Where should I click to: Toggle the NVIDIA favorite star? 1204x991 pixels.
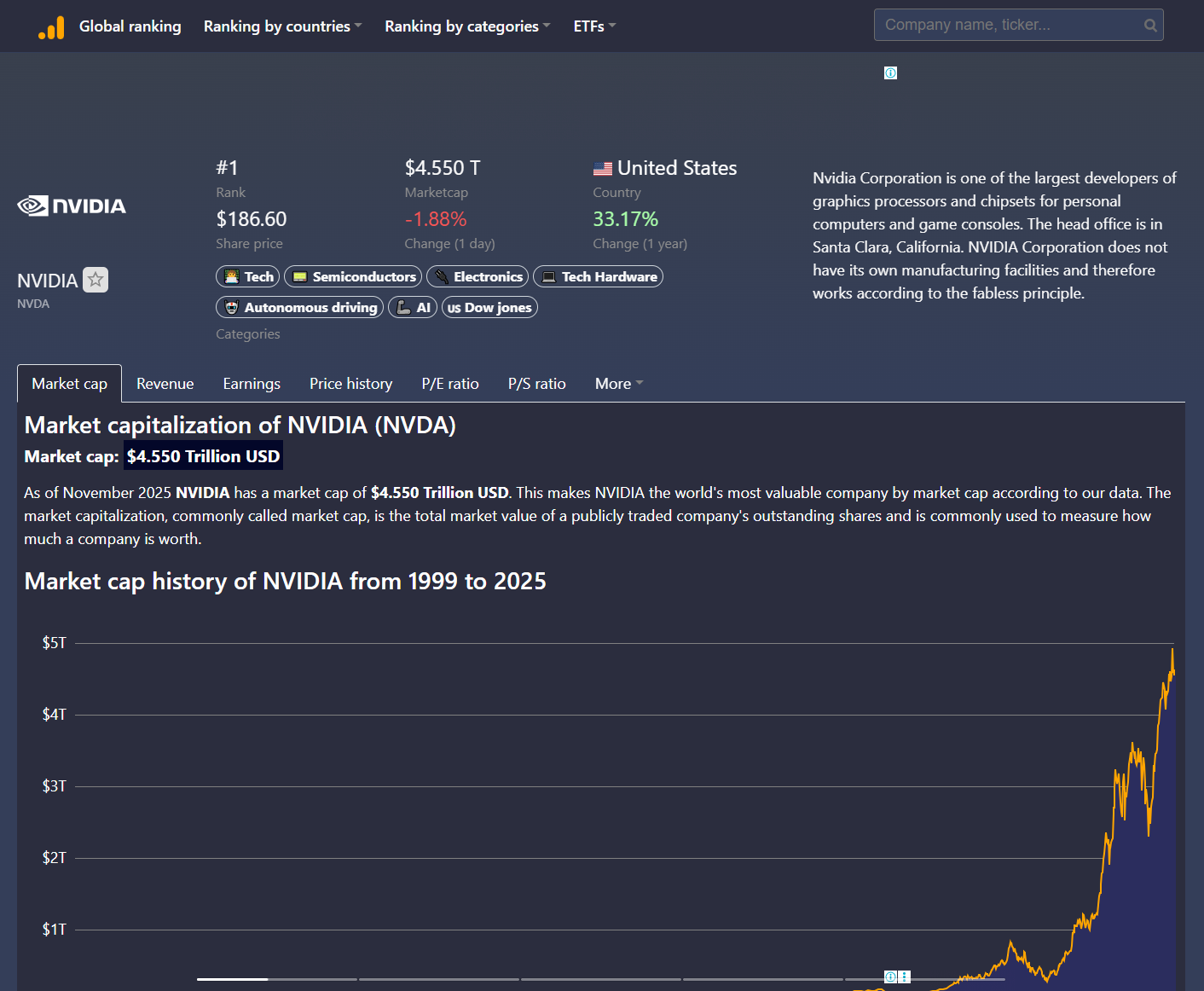(96, 280)
